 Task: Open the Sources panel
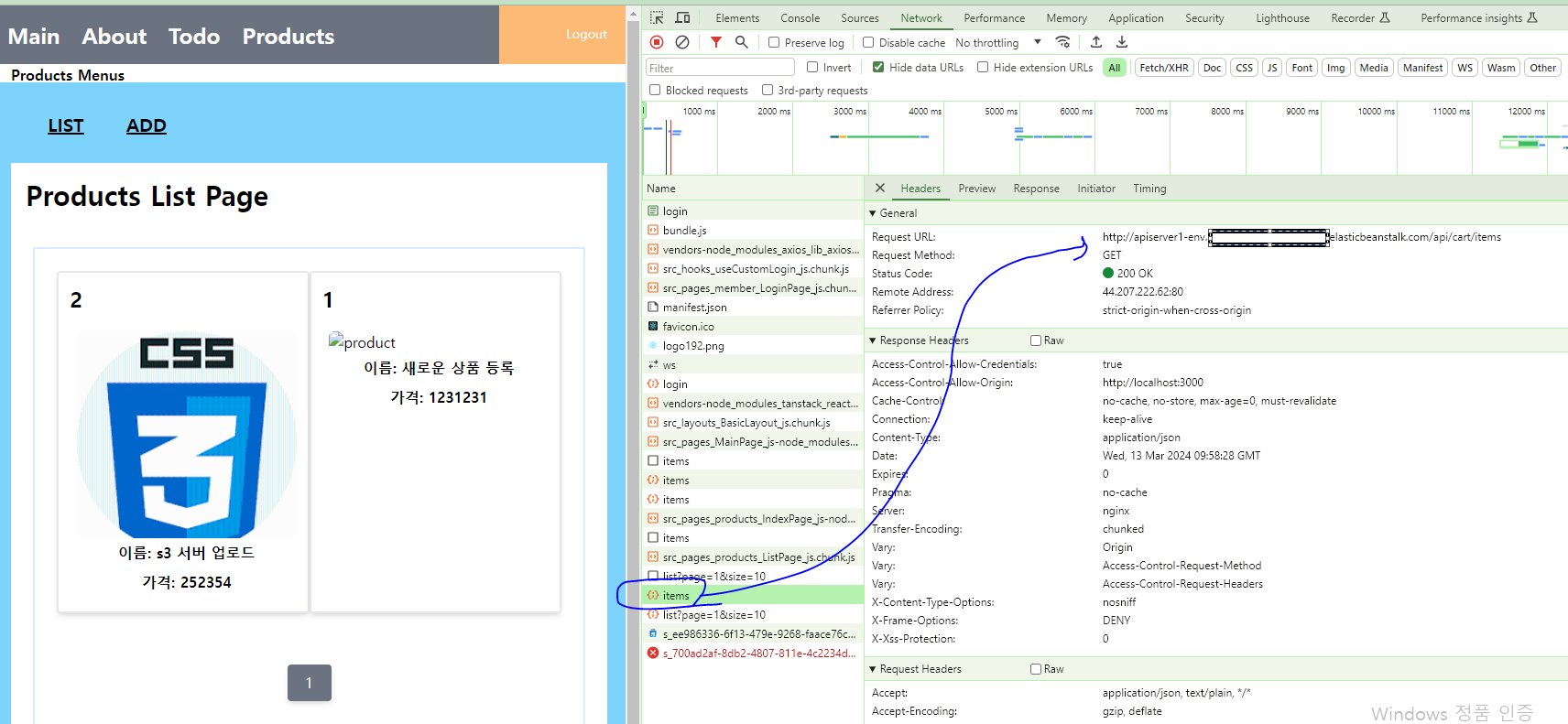[859, 18]
